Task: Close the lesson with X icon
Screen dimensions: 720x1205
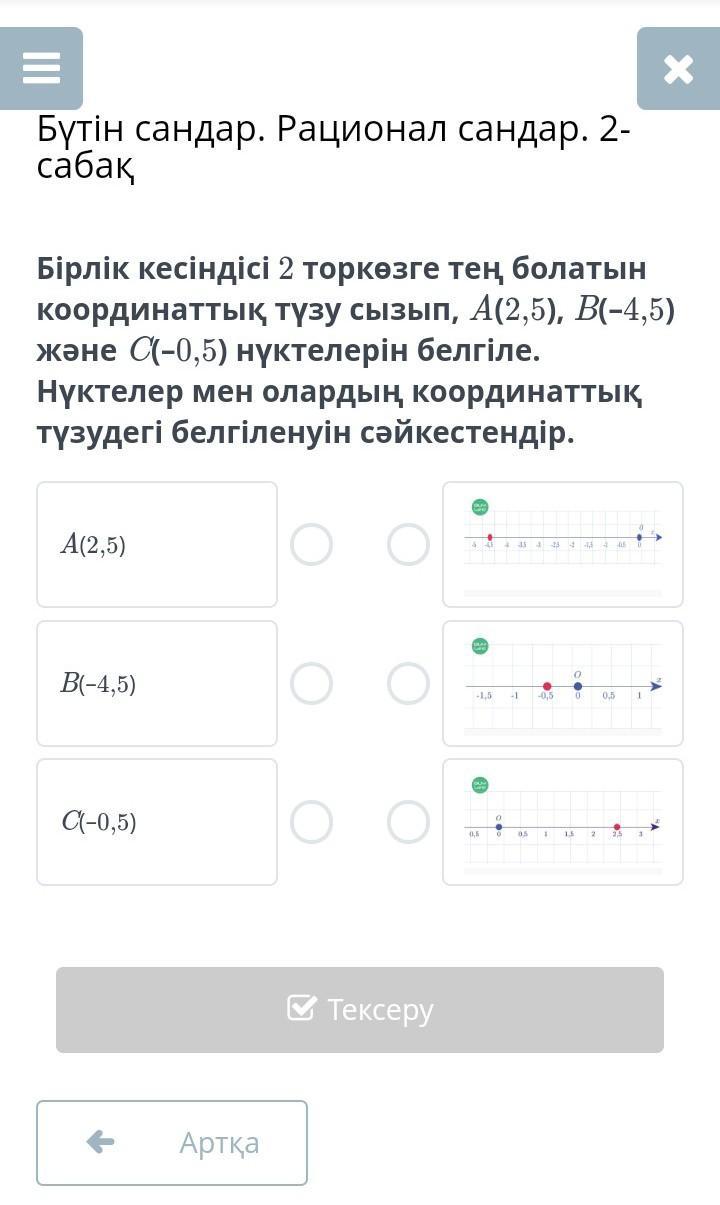Action: (678, 68)
